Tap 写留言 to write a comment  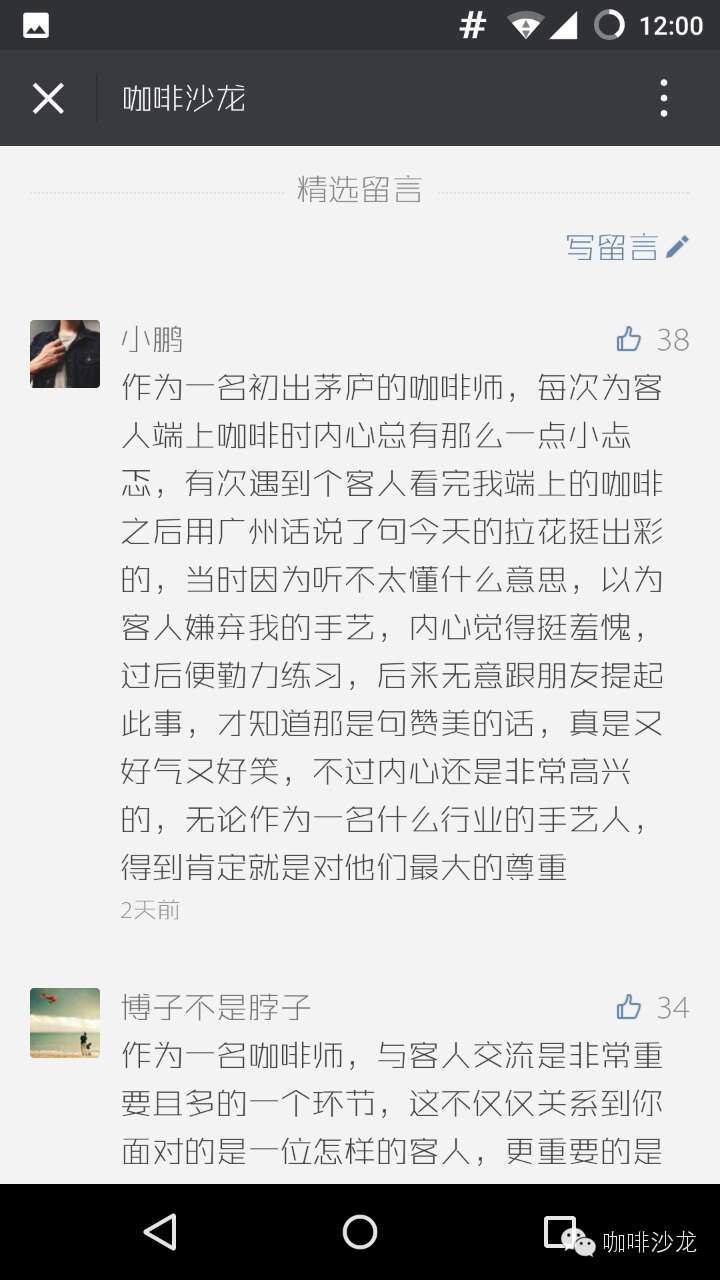[611, 247]
